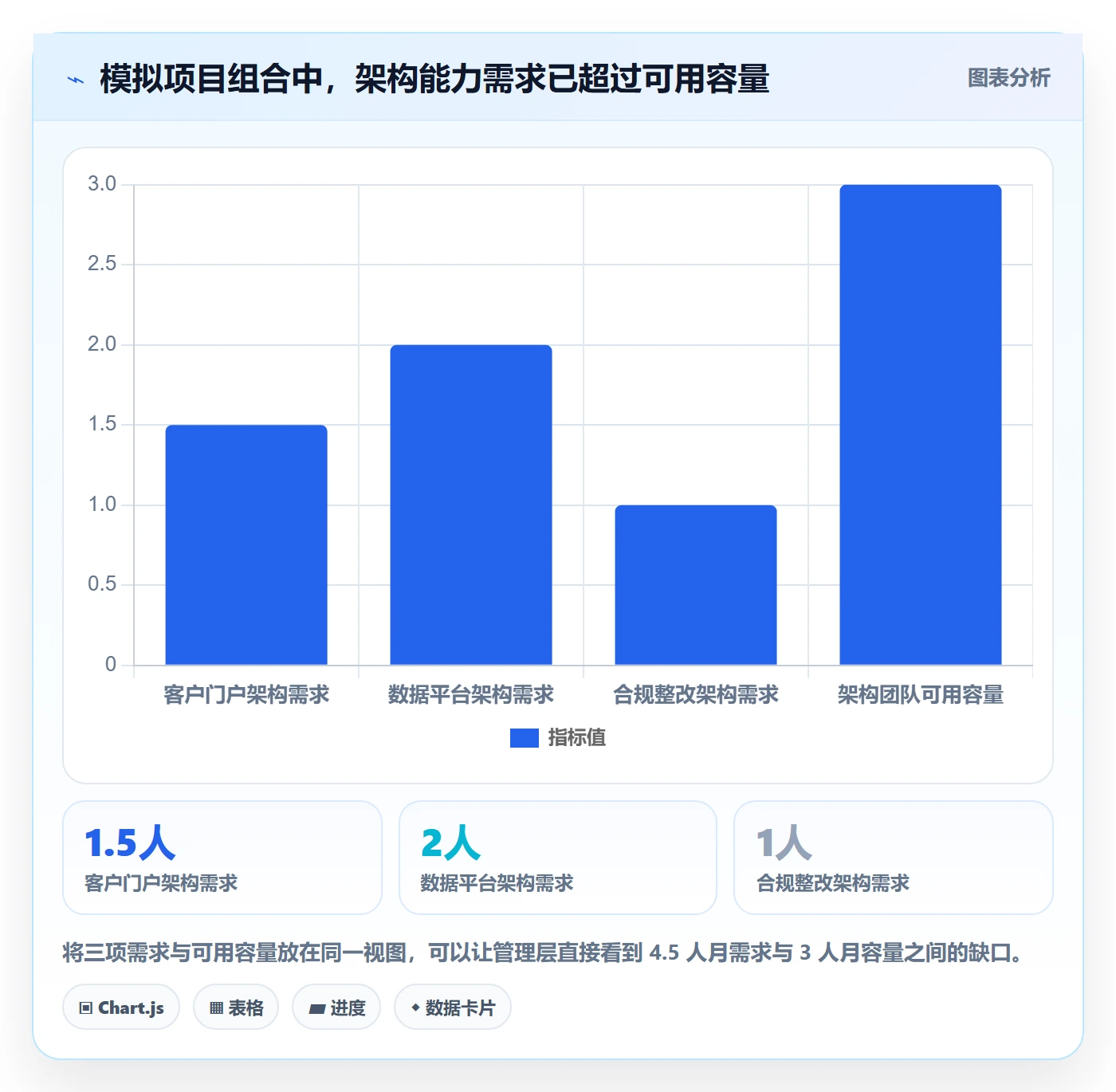The width and height of the screenshot is (1116, 1092).
Task: Click the lightning bolt icon beside the title
Action: pos(76,80)
